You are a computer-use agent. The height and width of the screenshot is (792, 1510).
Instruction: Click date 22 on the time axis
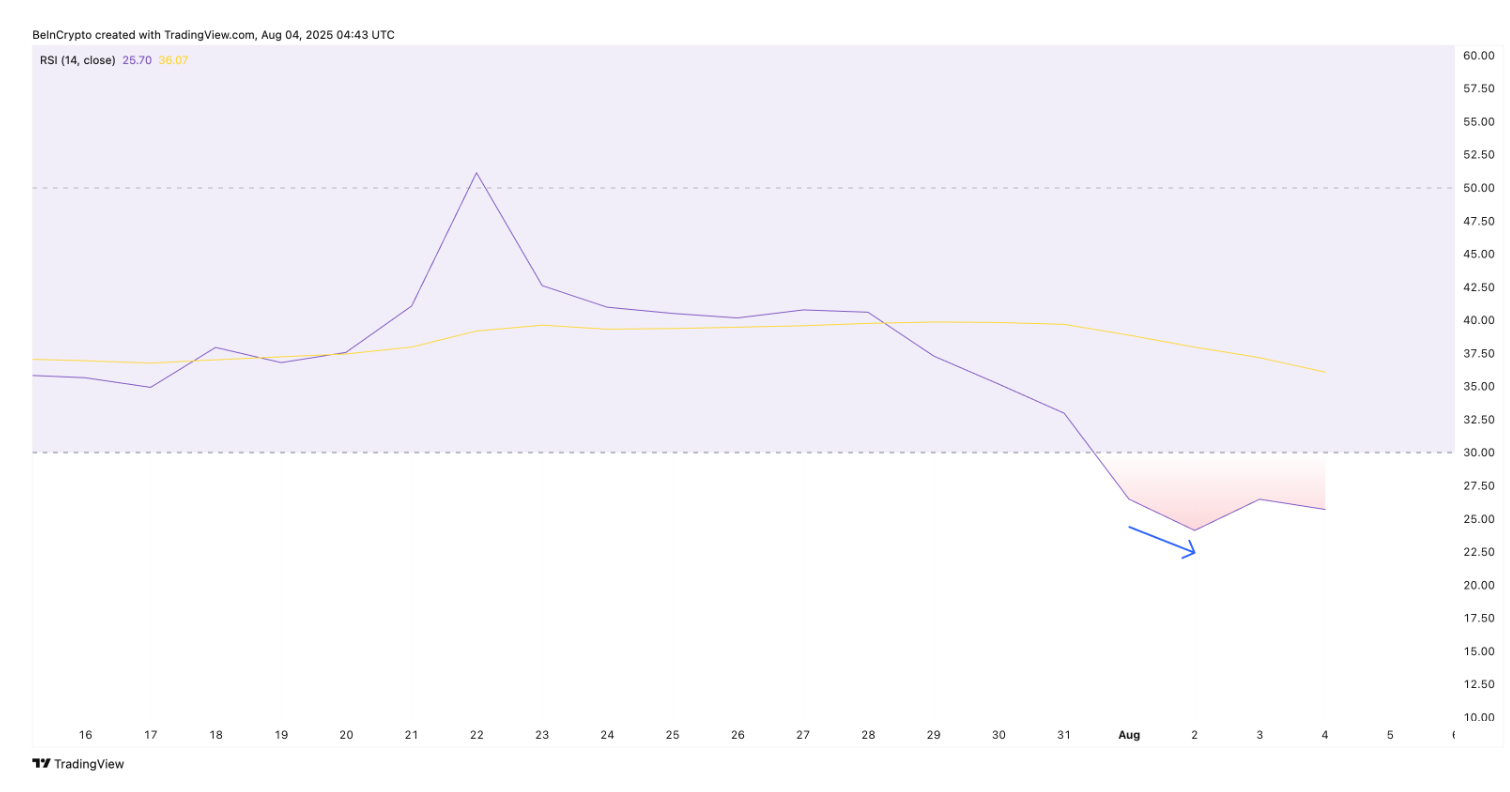pos(477,735)
